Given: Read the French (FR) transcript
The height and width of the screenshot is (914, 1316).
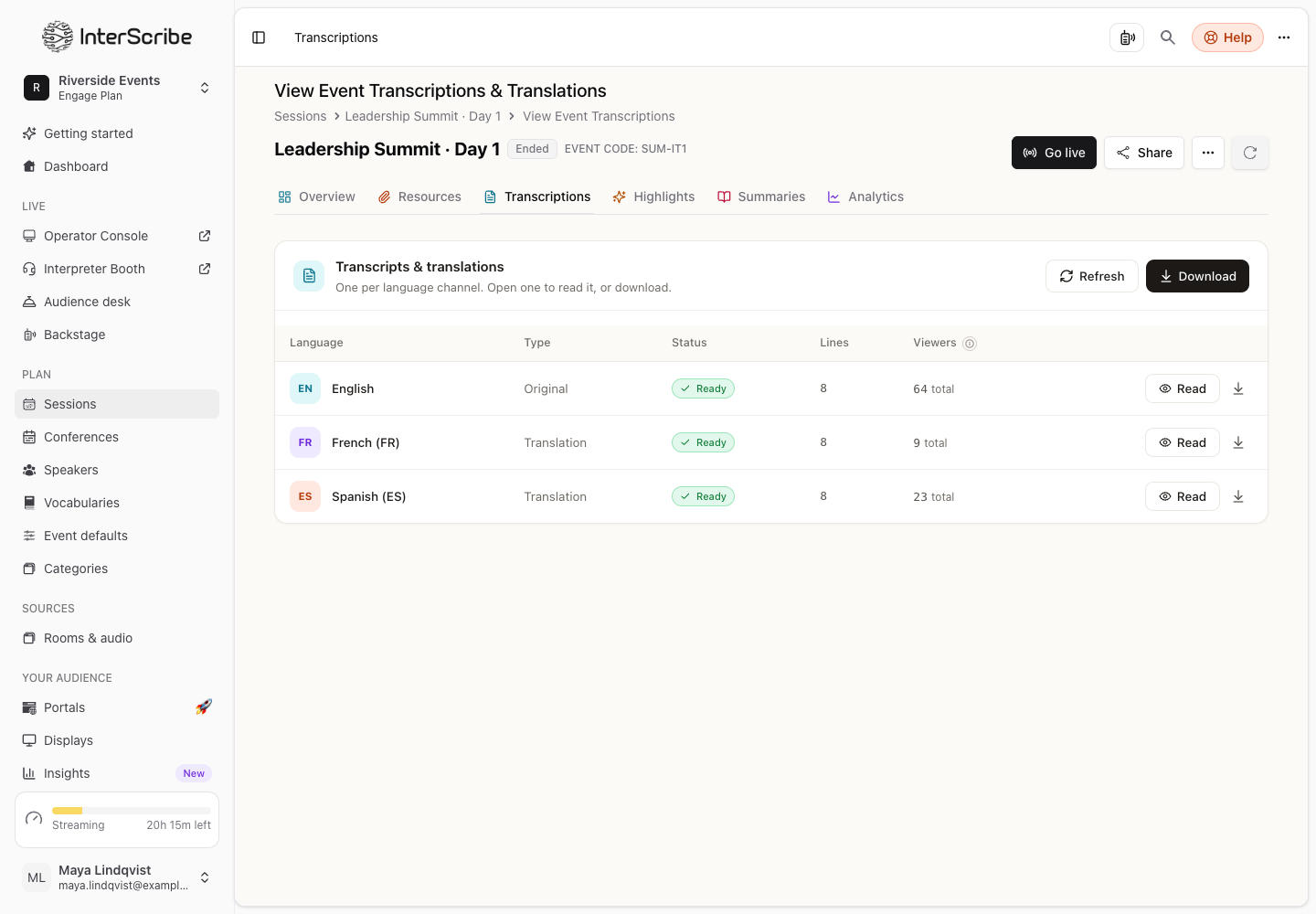Looking at the screenshot, I should [1183, 442].
